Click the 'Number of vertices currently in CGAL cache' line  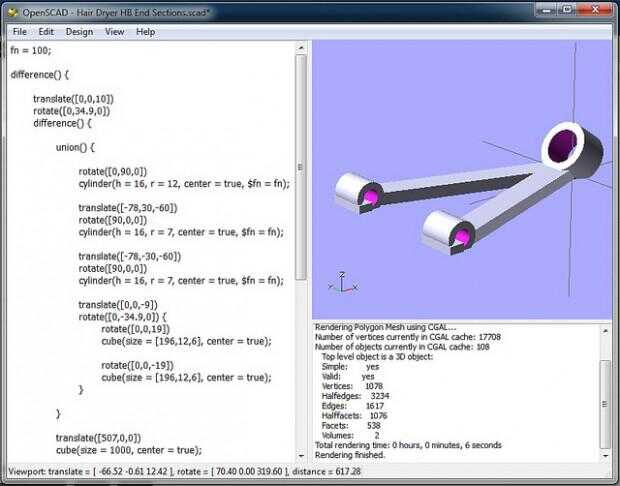click(408, 337)
